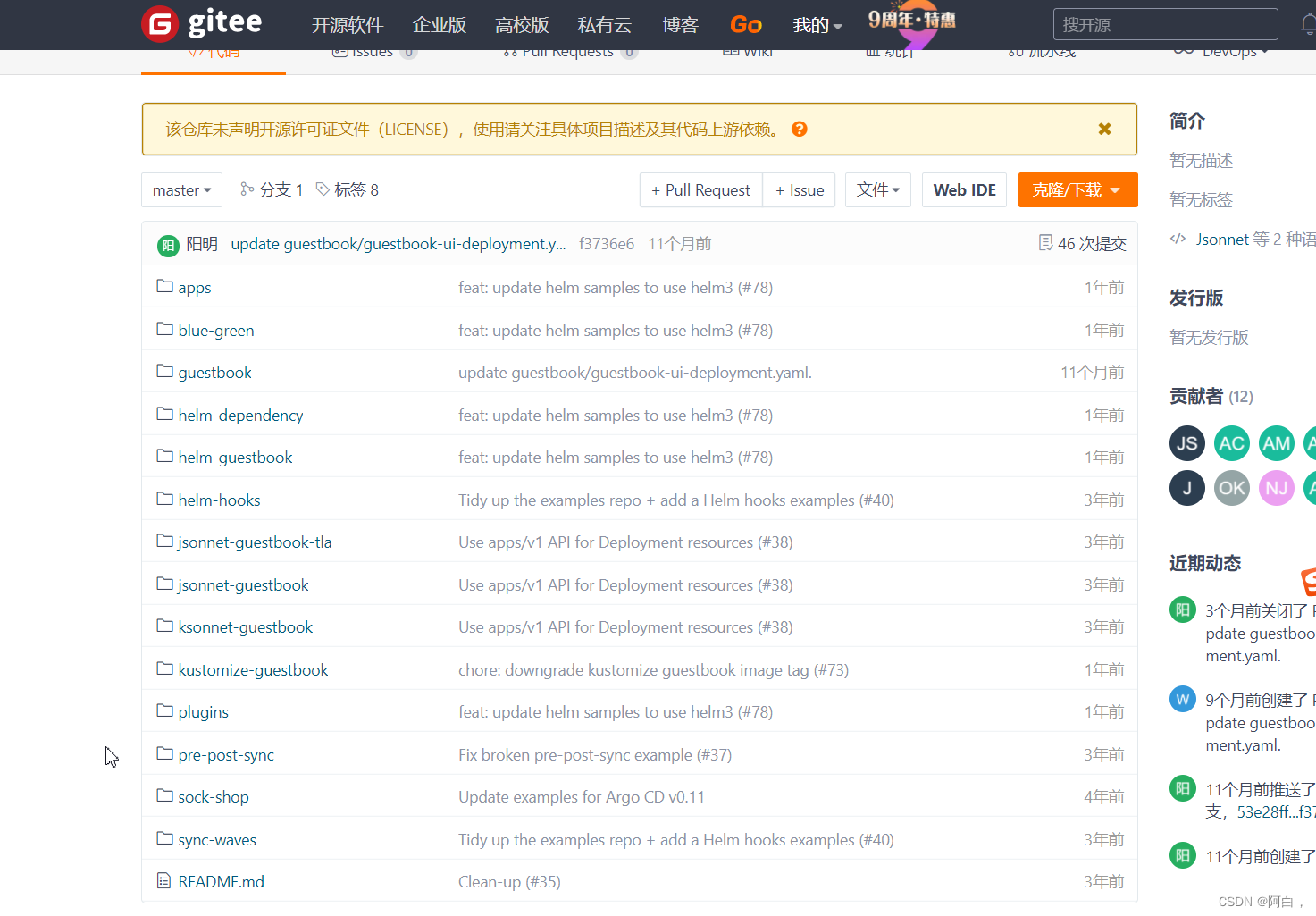Open the master branch dropdown
Viewport: 1316px width, 916px height.
point(181,189)
